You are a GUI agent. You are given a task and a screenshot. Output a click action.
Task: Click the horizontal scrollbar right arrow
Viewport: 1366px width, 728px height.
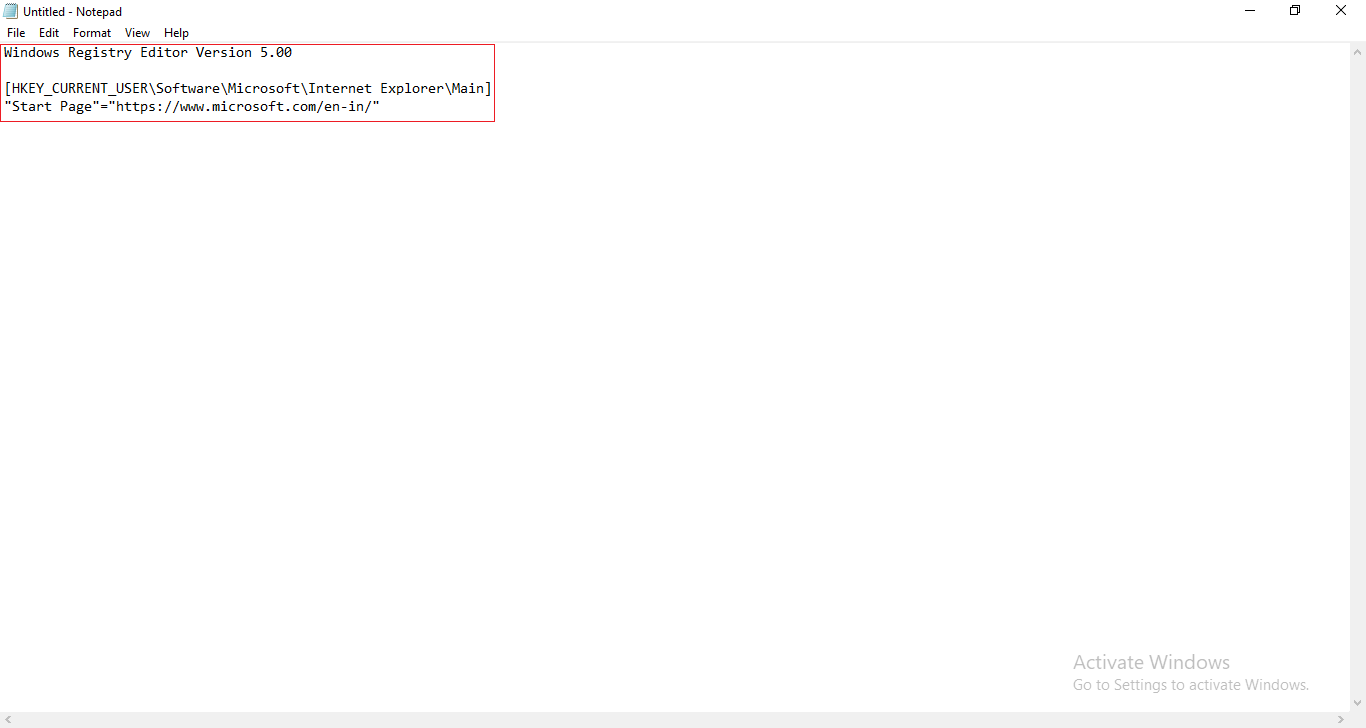point(1341,720)
